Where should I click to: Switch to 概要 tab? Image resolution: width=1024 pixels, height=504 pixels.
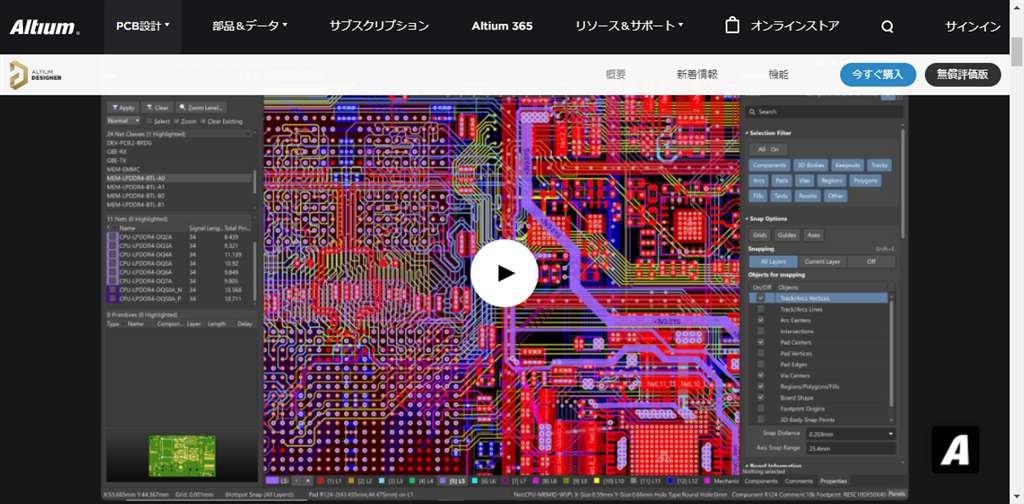616,74
